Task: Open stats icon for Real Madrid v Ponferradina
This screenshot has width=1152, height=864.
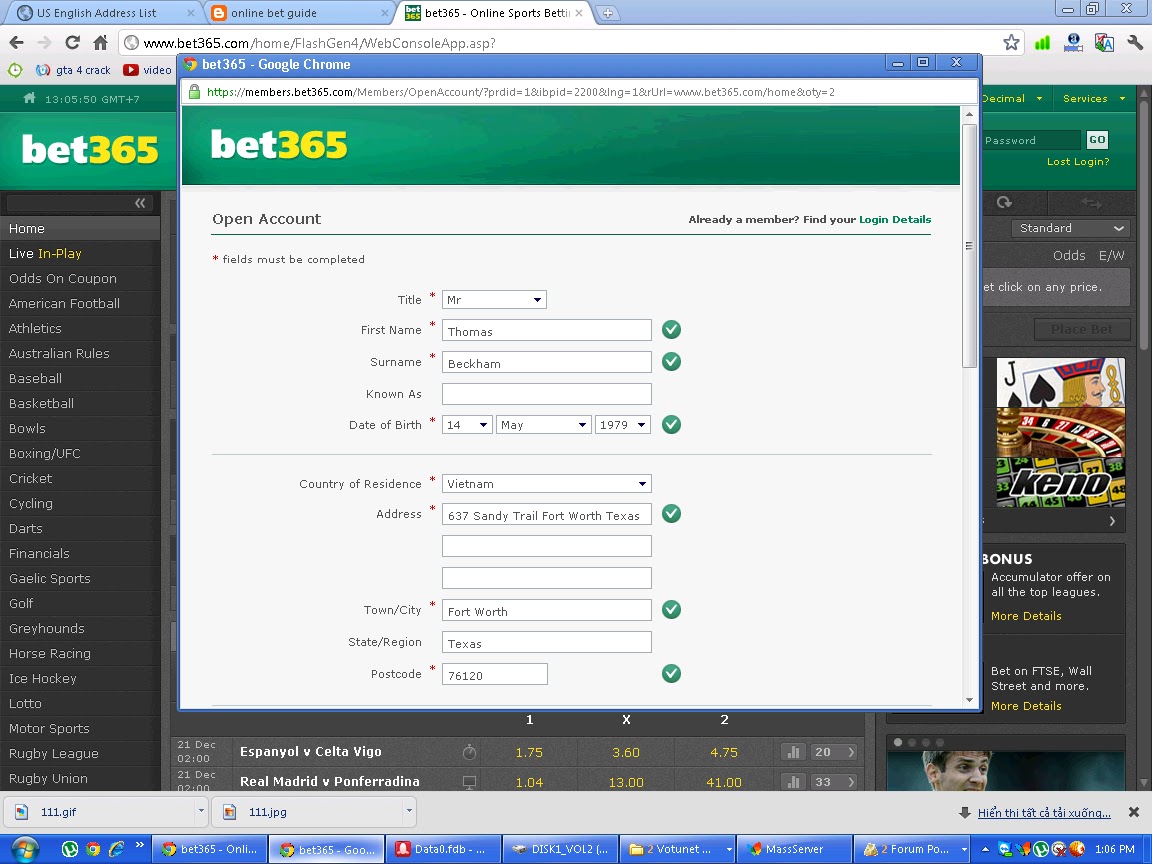Action: [793, 782]
